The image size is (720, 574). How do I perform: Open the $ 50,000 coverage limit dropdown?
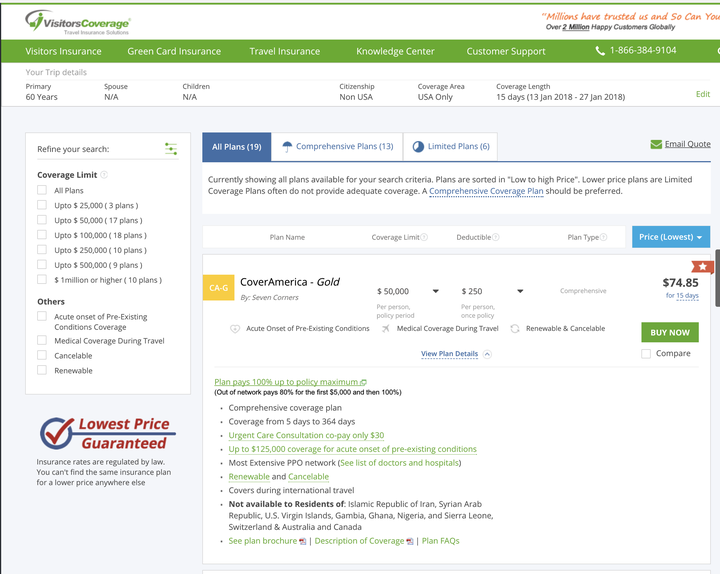coord(408,291)
